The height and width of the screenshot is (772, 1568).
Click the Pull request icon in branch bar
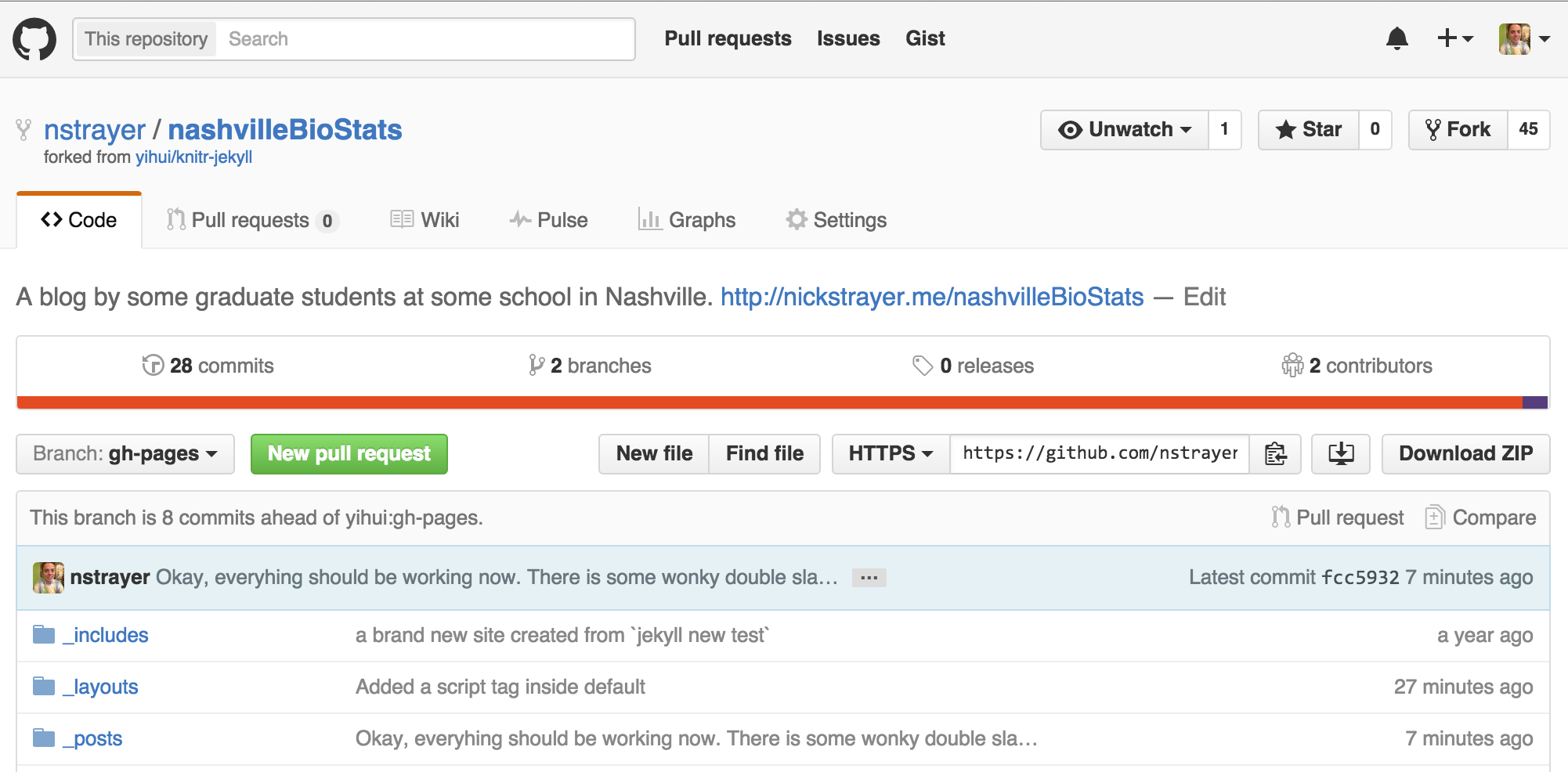click(1281, 517)
